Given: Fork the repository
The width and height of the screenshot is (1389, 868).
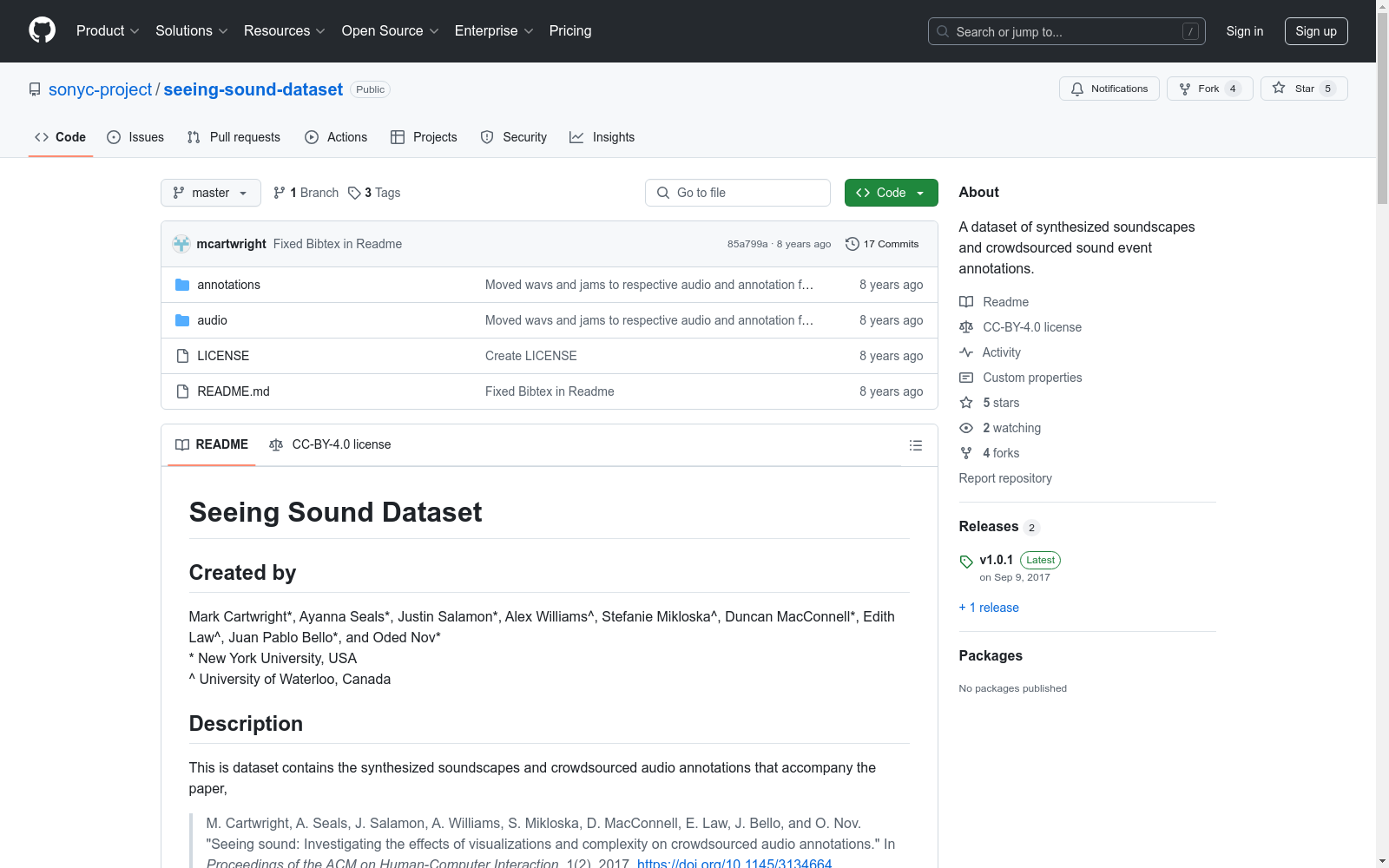Looking at the screenshot, I should point(1209,89).
